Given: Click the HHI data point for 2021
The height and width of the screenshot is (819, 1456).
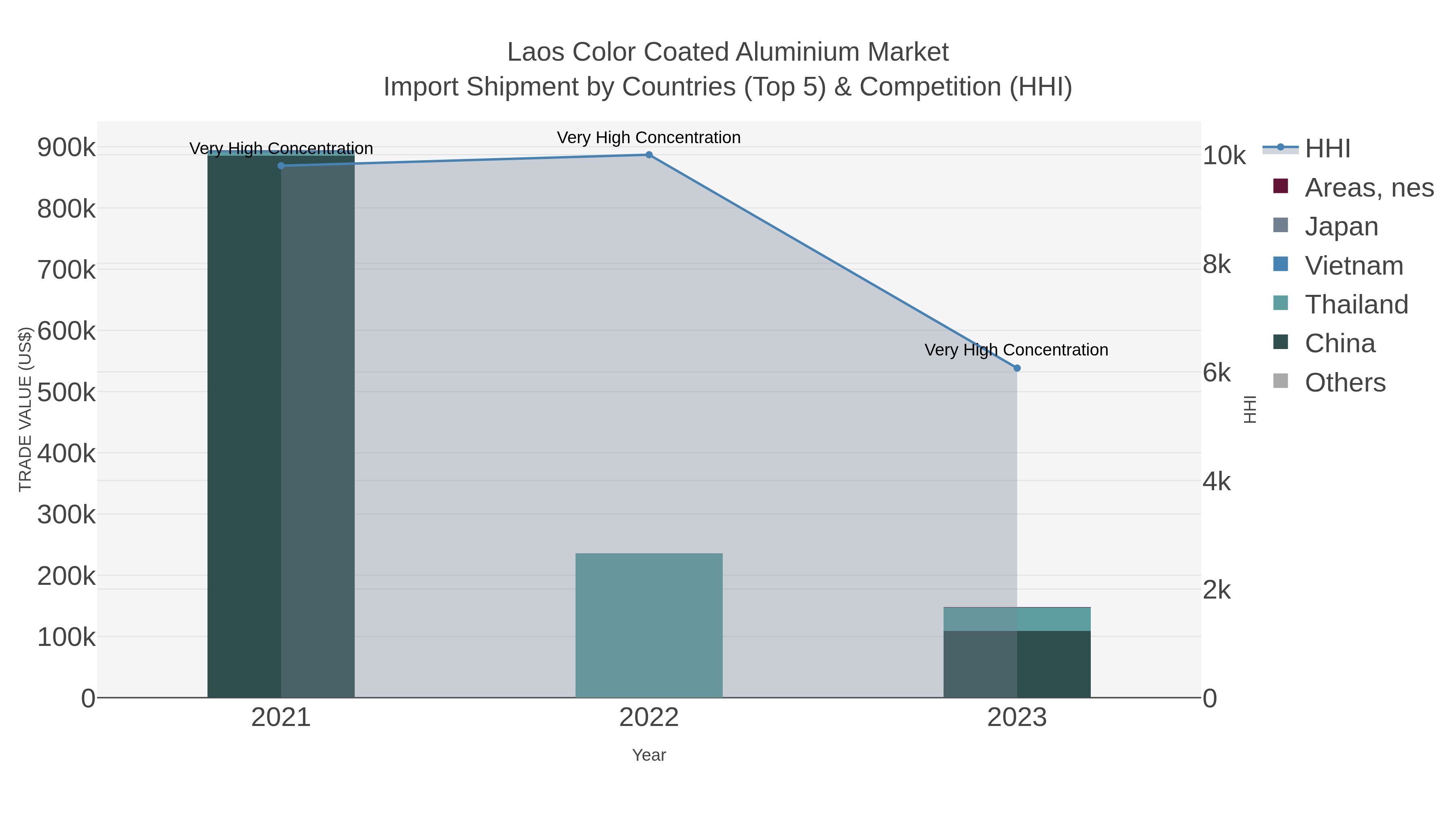Looking at the screenshot, I should point(281,165).
